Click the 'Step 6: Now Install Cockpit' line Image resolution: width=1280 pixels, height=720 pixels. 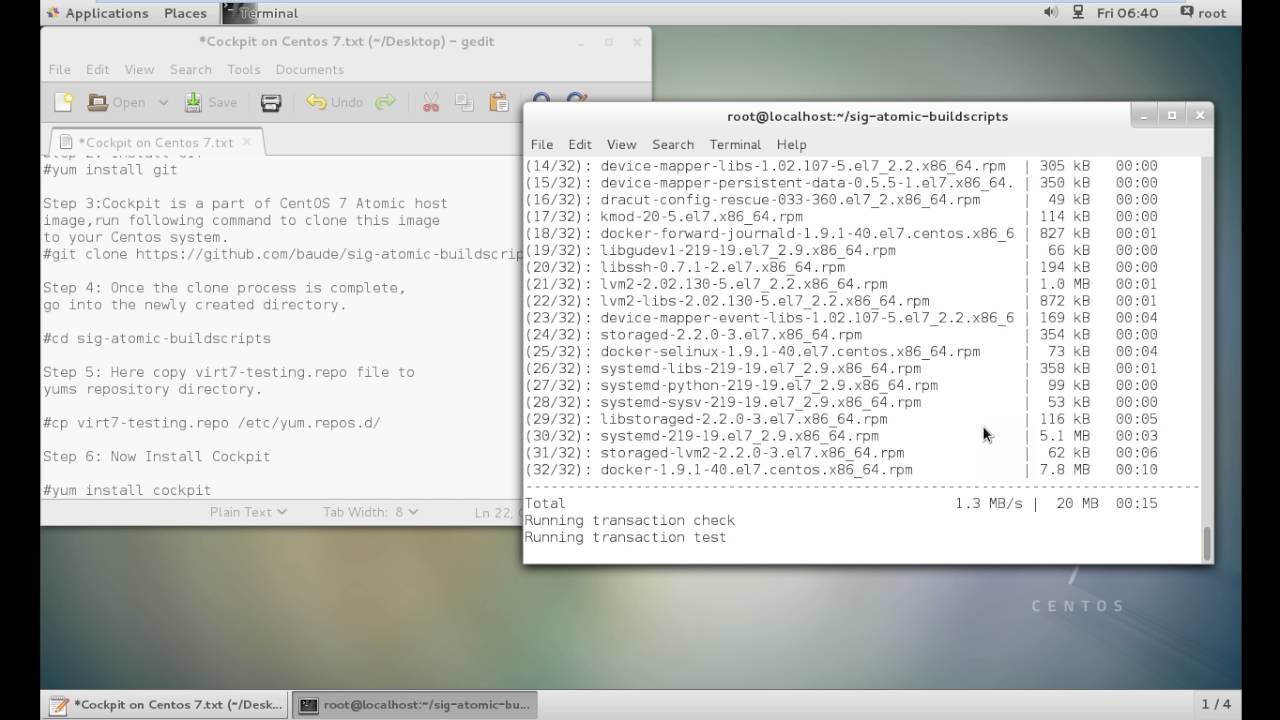pos(157,456)
